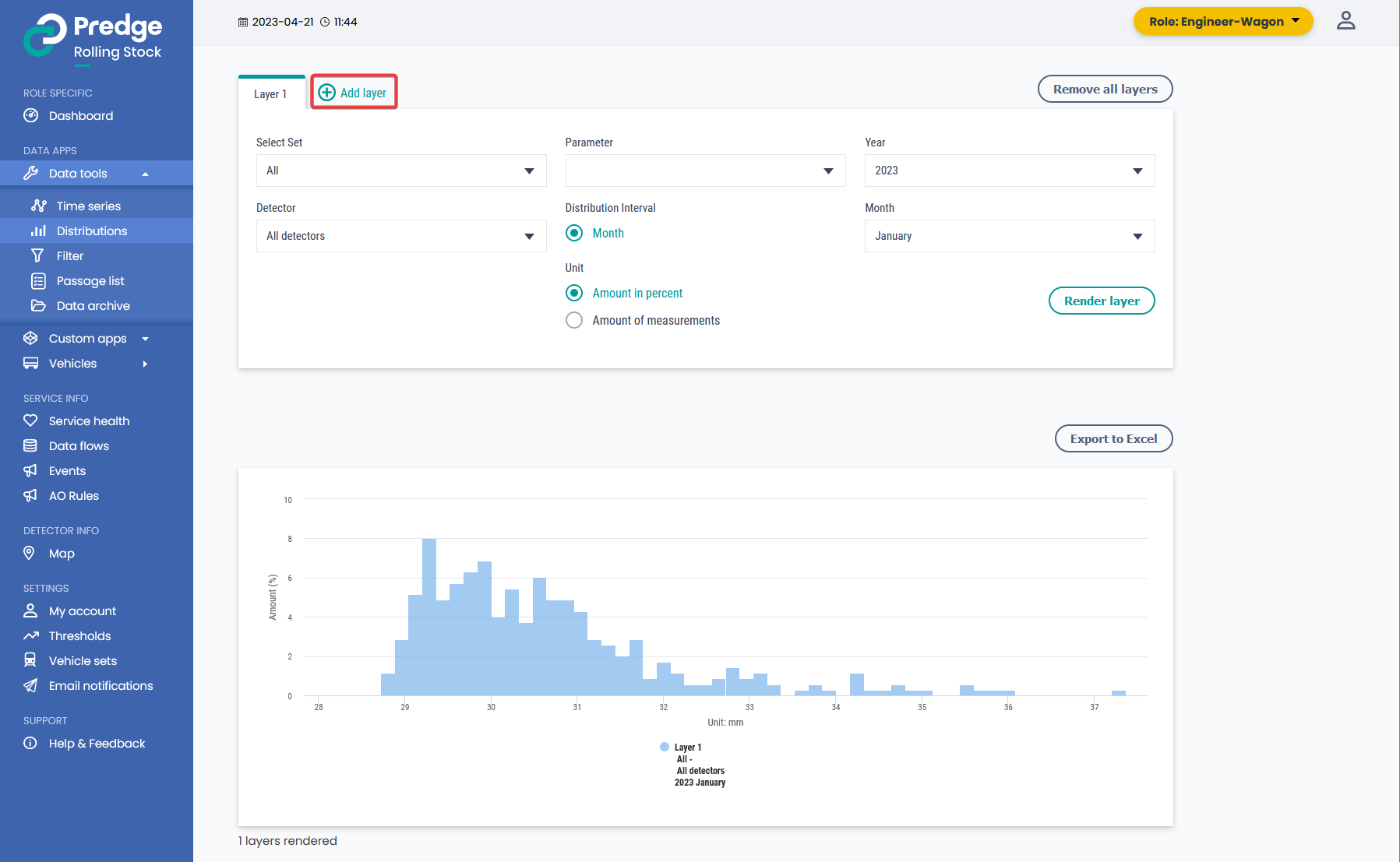The width and height of the screenshot is (1400, 862).
Task: Expand the Year dropdown showing 2023
Action: point(1009,171)
